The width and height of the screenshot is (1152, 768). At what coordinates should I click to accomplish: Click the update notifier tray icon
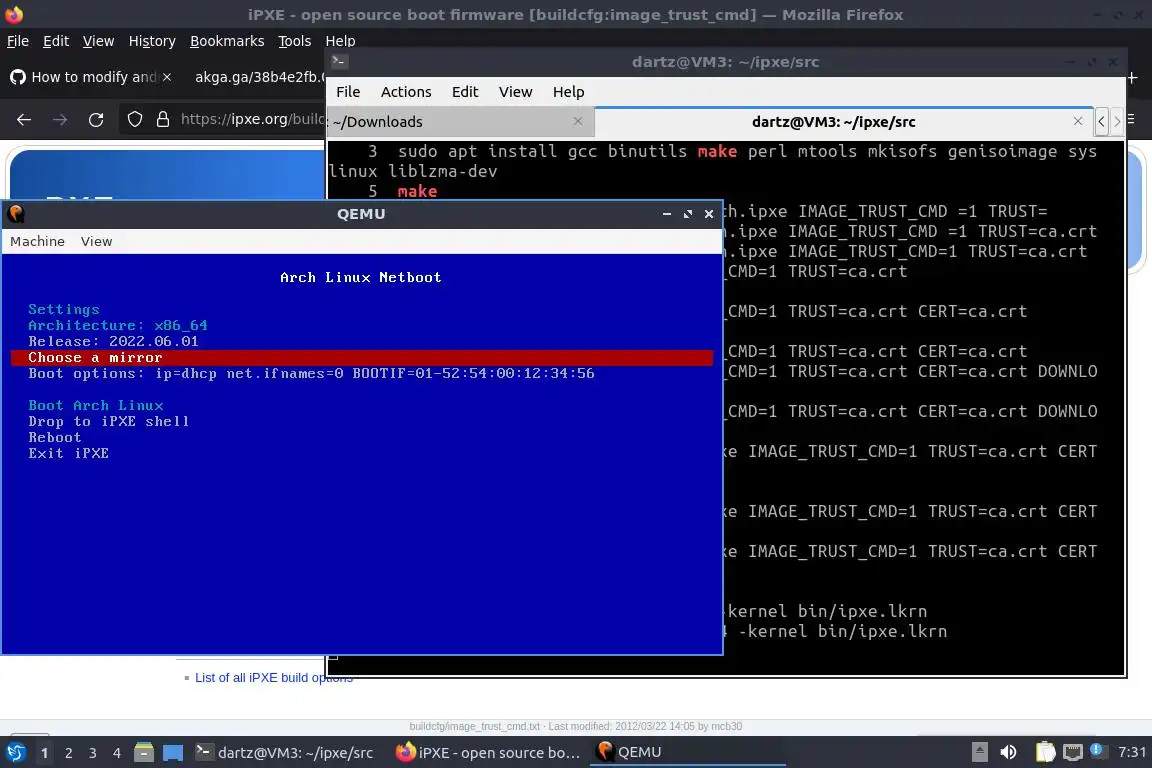(1097, 750)
